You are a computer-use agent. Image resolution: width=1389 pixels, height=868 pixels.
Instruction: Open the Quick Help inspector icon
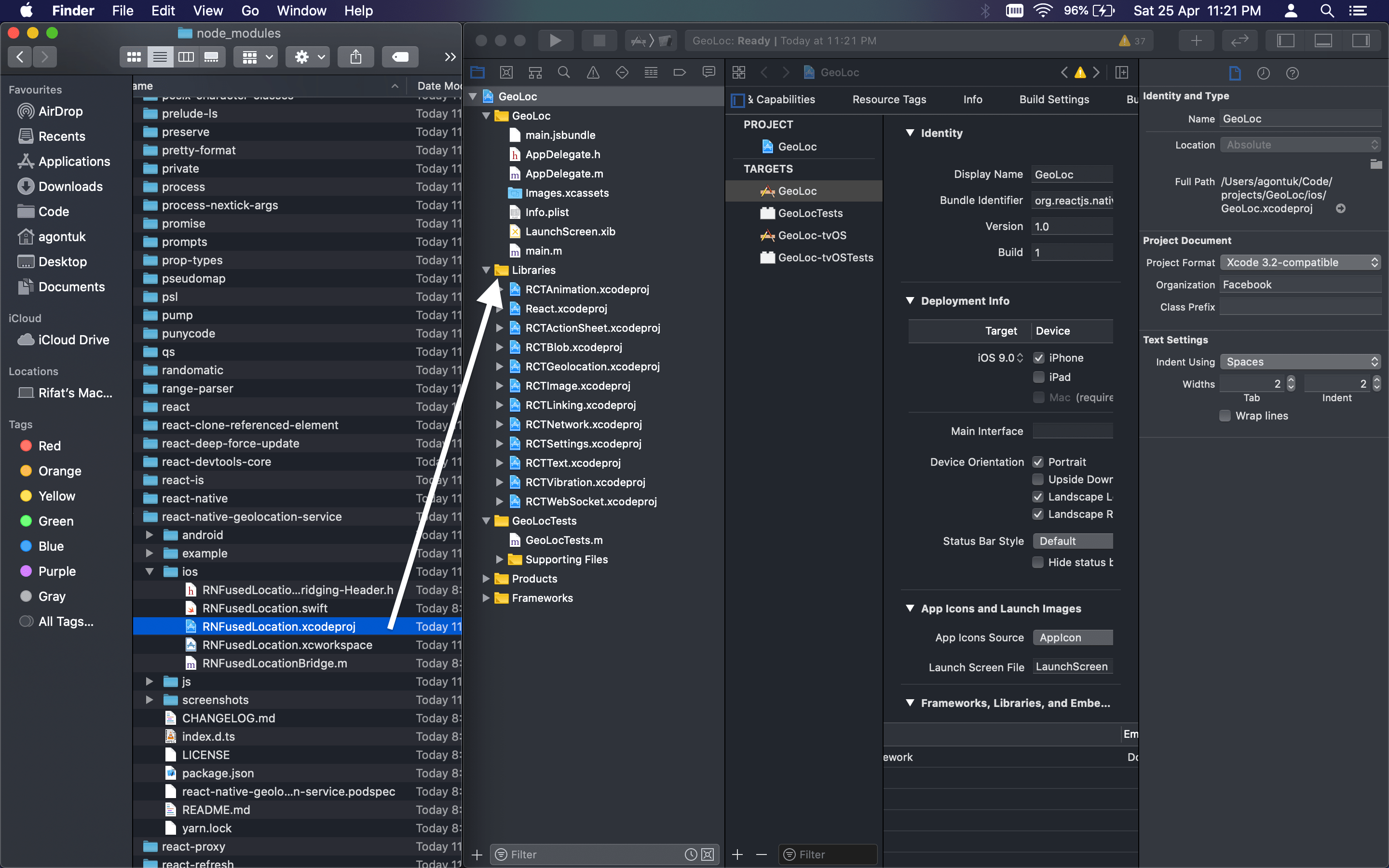[x=1292, y=73]
